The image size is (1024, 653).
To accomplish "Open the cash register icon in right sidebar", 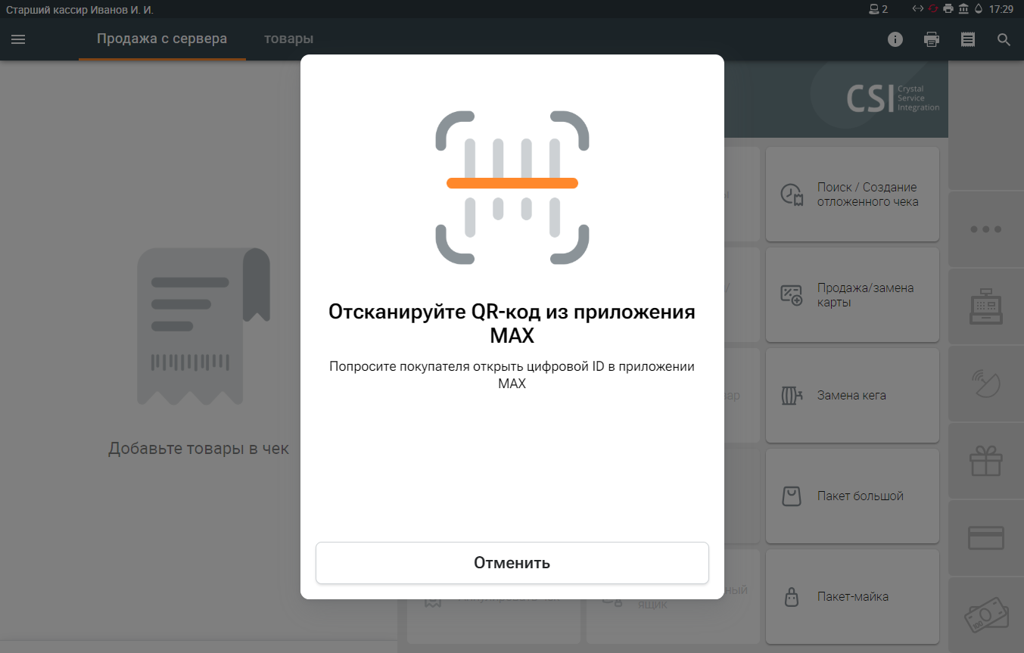I will pos(985,306).
